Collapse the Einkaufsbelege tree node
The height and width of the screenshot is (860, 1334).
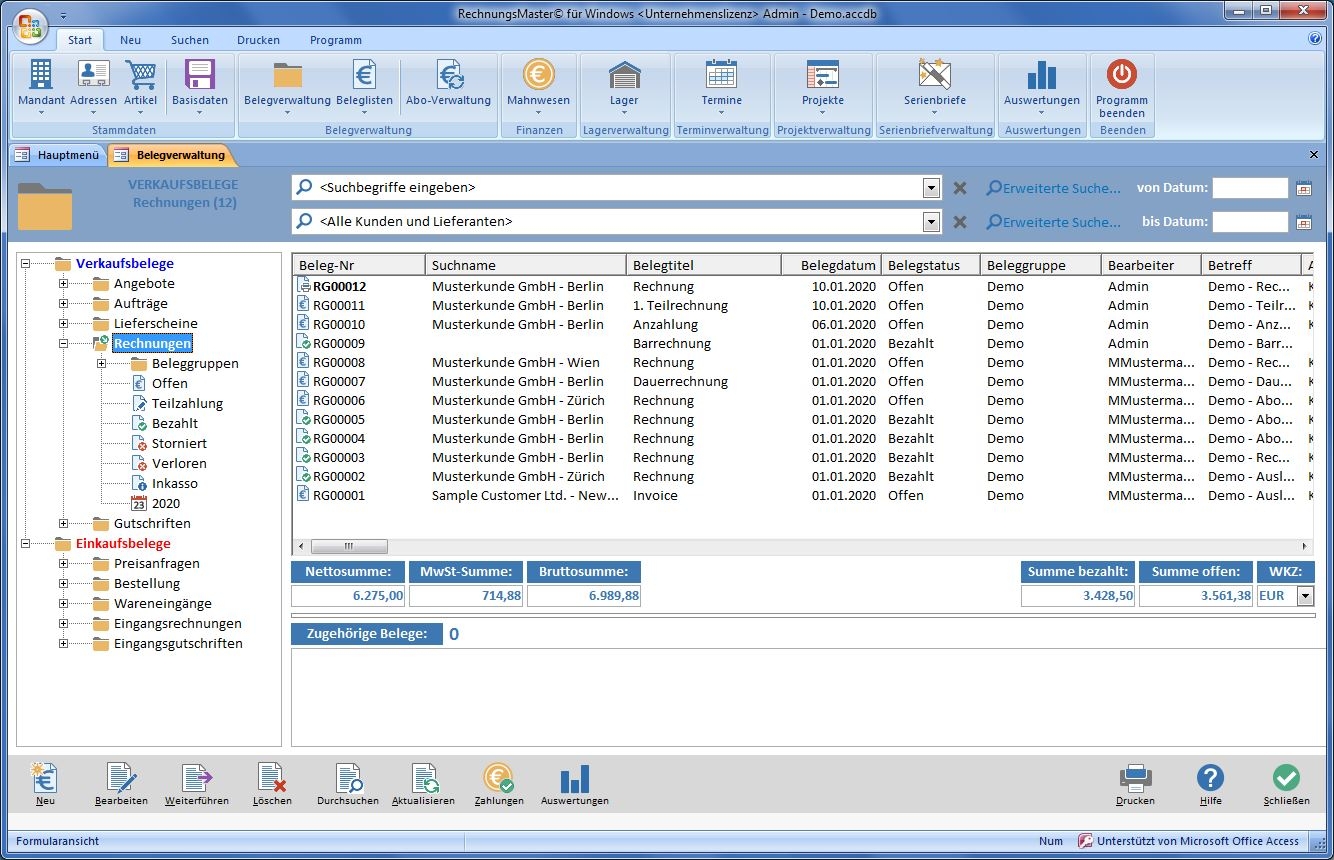coord(26,544)
